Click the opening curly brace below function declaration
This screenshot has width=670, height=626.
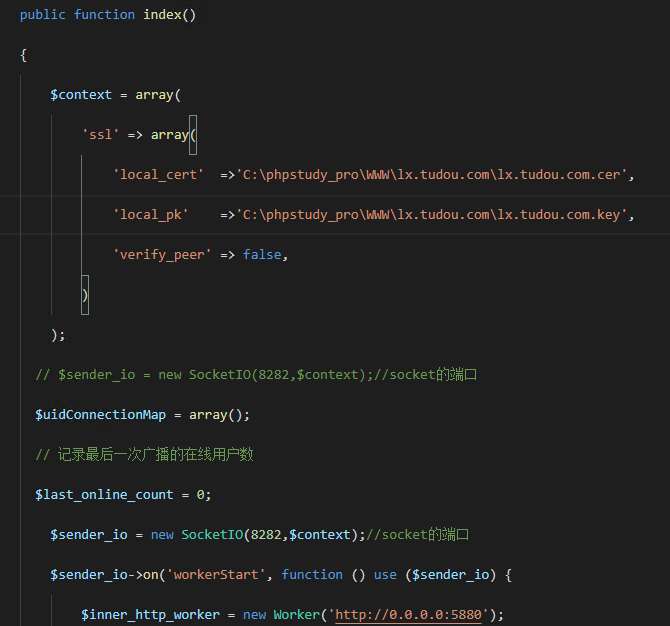click(x=24, y=55)
